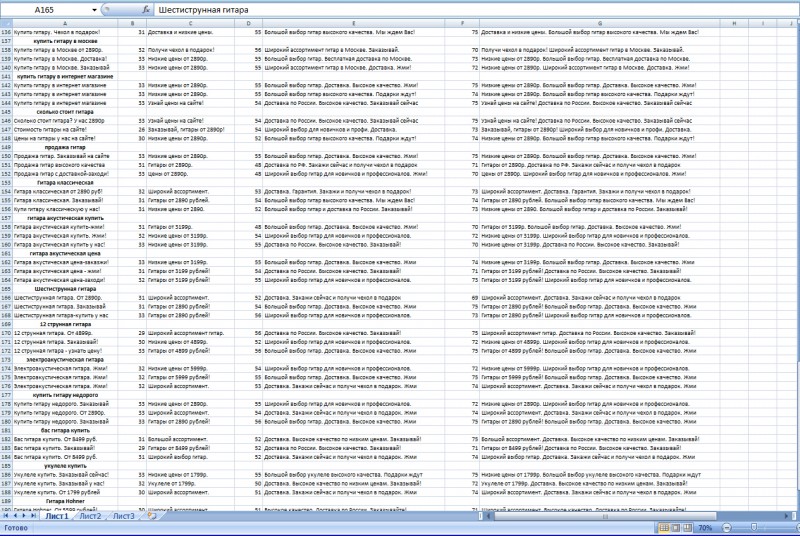The image size is (800, 536).
Task: Click cell '12 струнная гитара - узнать цену!'
Action: tap(65, 351)
